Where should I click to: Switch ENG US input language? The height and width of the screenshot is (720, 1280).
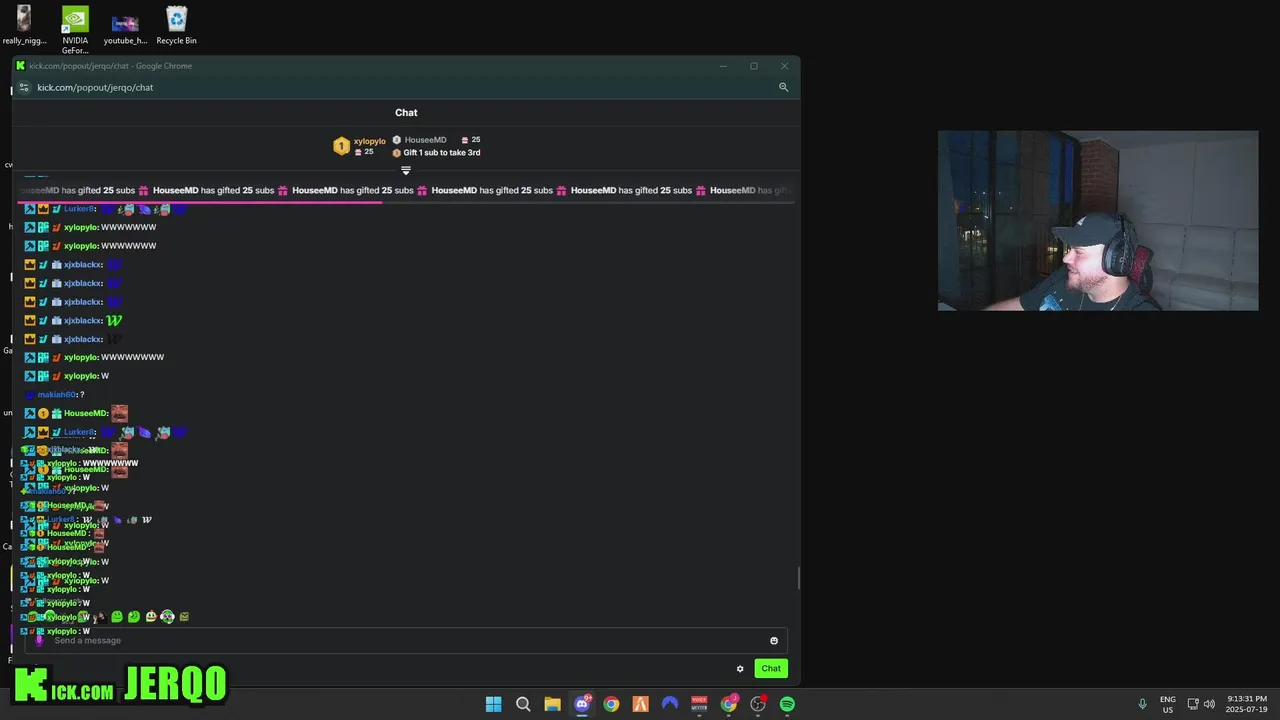(1168, 704)
